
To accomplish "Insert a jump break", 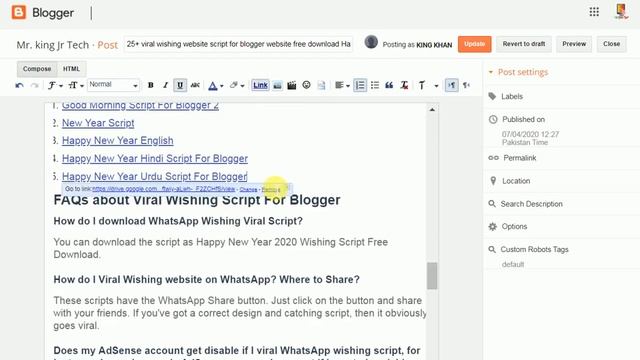I will coord(321,85).
